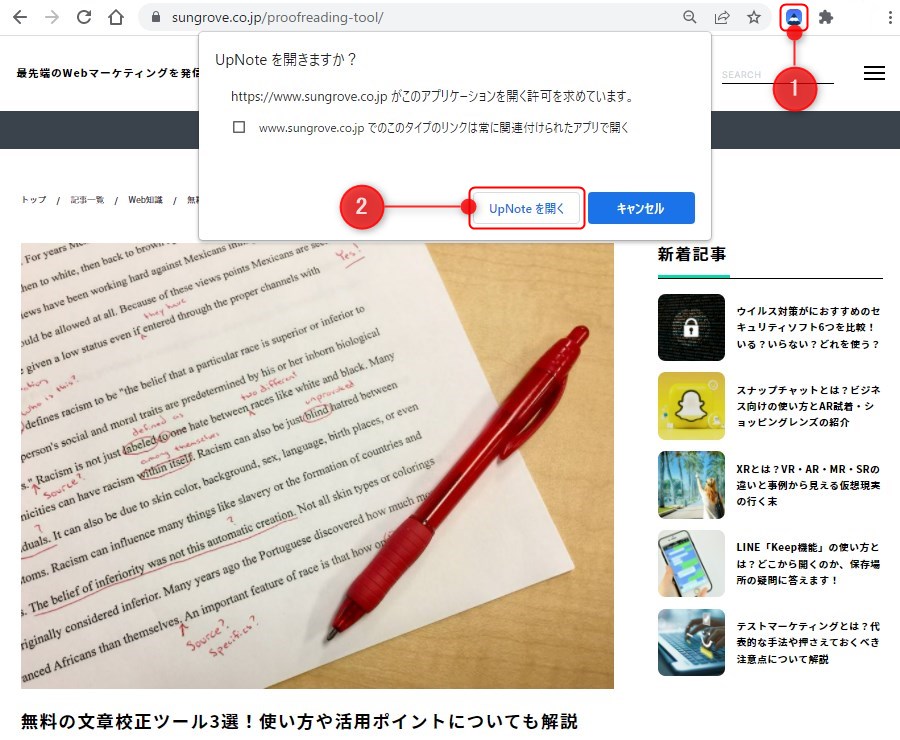
Task: Open スナップチャットとは article link
Action: pos(808,406)
